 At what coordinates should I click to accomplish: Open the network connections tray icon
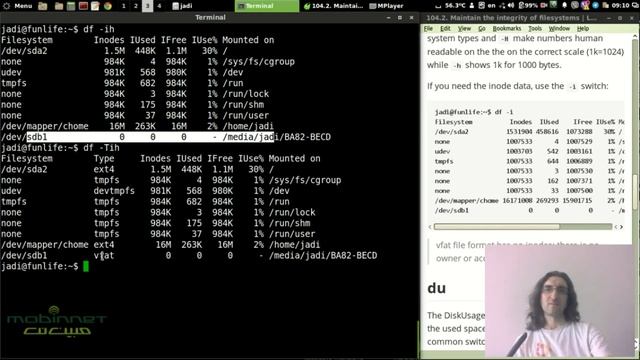(x=502, y=6)
